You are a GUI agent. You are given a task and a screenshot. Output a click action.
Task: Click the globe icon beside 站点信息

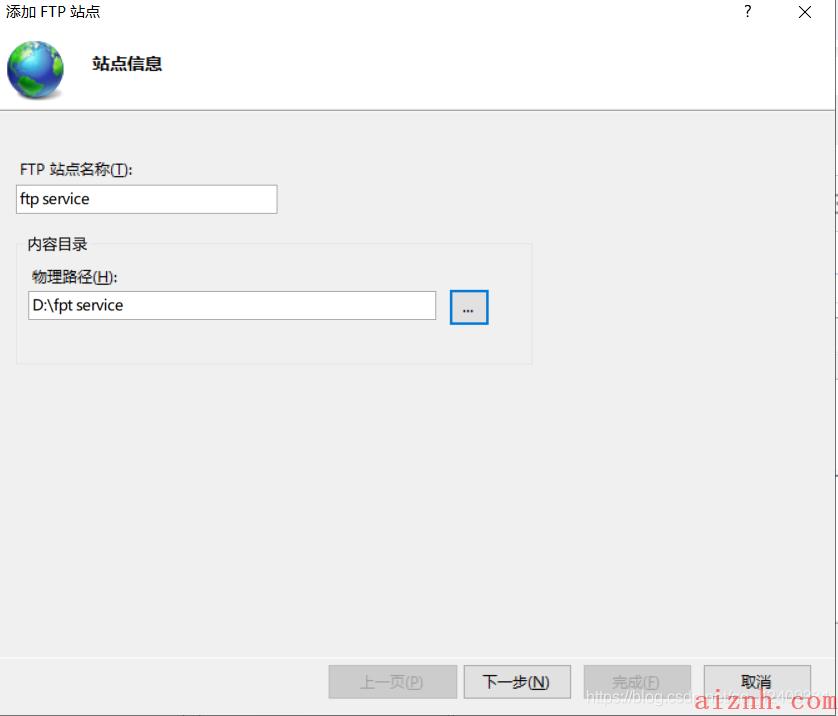pos(35,69)
